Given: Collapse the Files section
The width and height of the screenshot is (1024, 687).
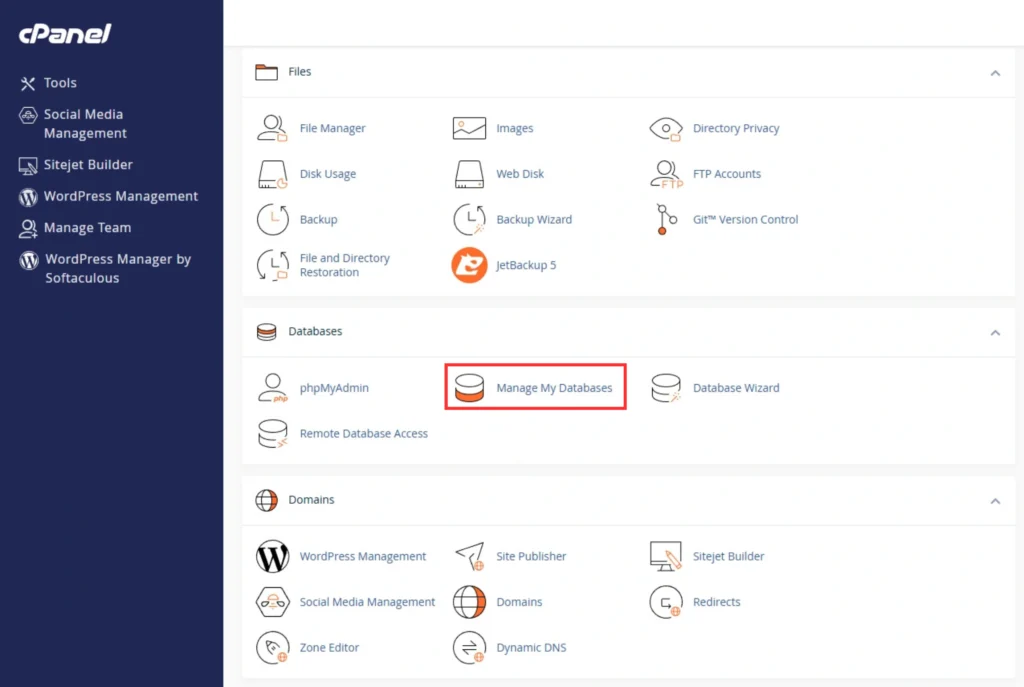Looking at the screenshot, I should (x=995, y=72).
